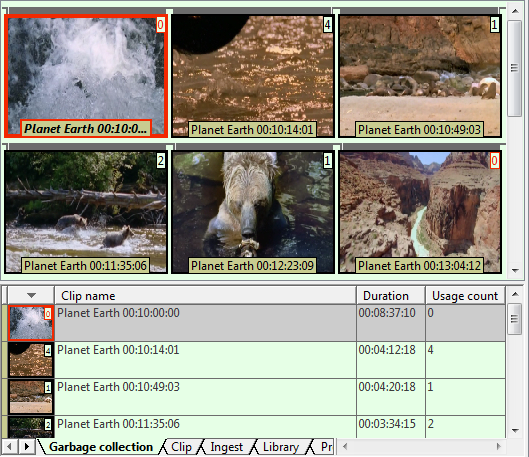Select the waterfall clip thumbnail Planet Earth 00:10:0...
The height and width of the screenshot is (457, 529).
(86, 76)
